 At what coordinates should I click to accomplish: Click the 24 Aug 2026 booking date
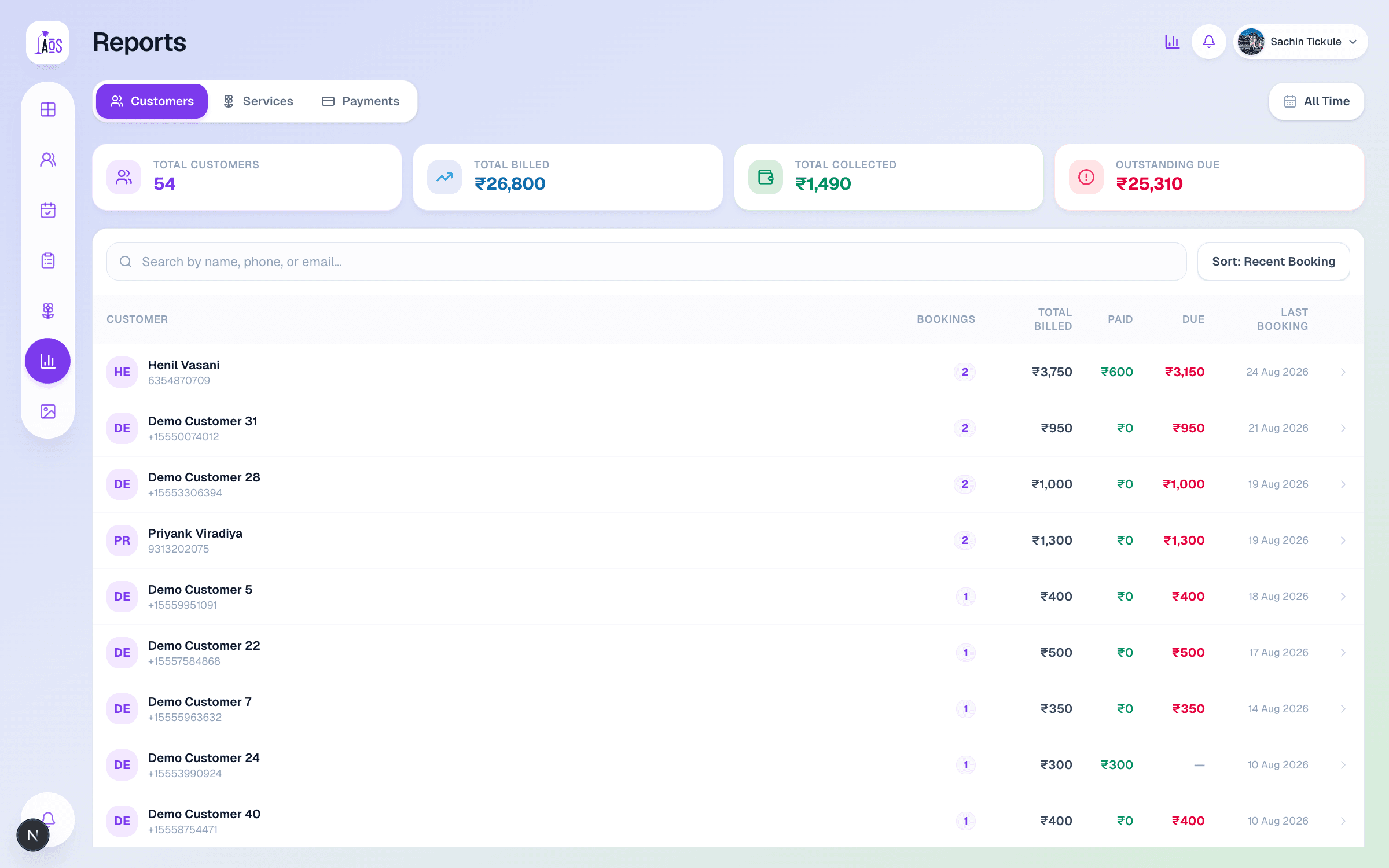tap(1277, 372)
